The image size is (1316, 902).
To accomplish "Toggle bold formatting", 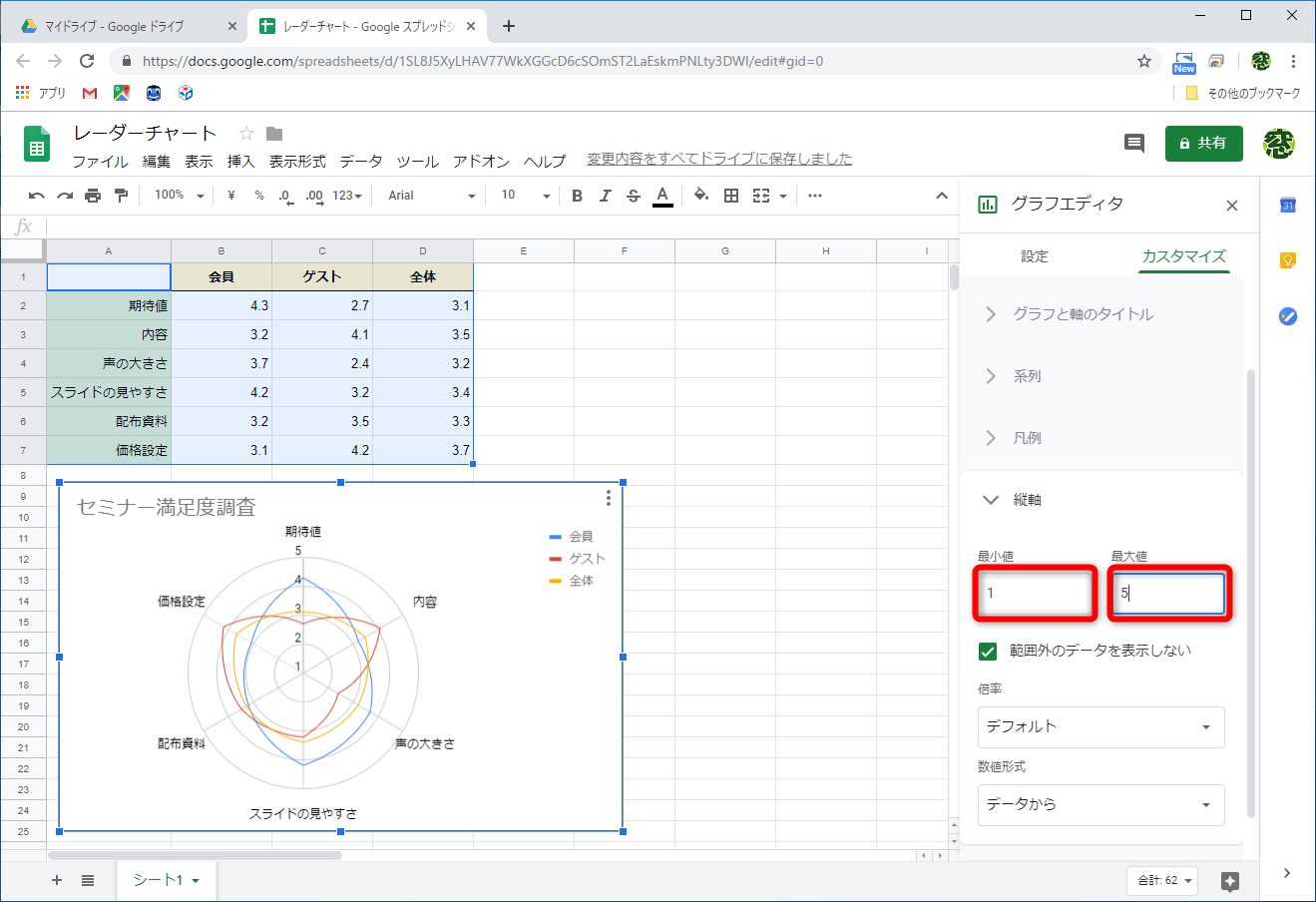I will click(x=577, y=196).
